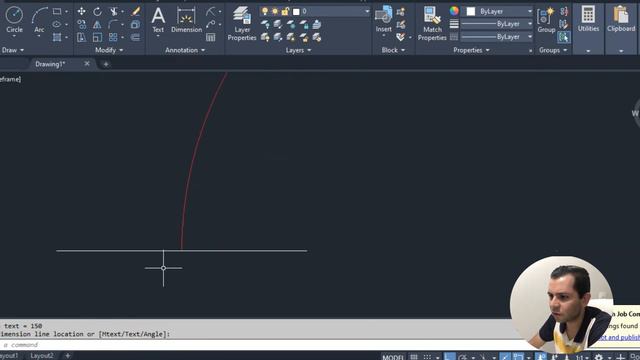Toggle layer on/off lightbulb in layer dropdown
This screenshot has width=640, height=360.
coord(265,11)
